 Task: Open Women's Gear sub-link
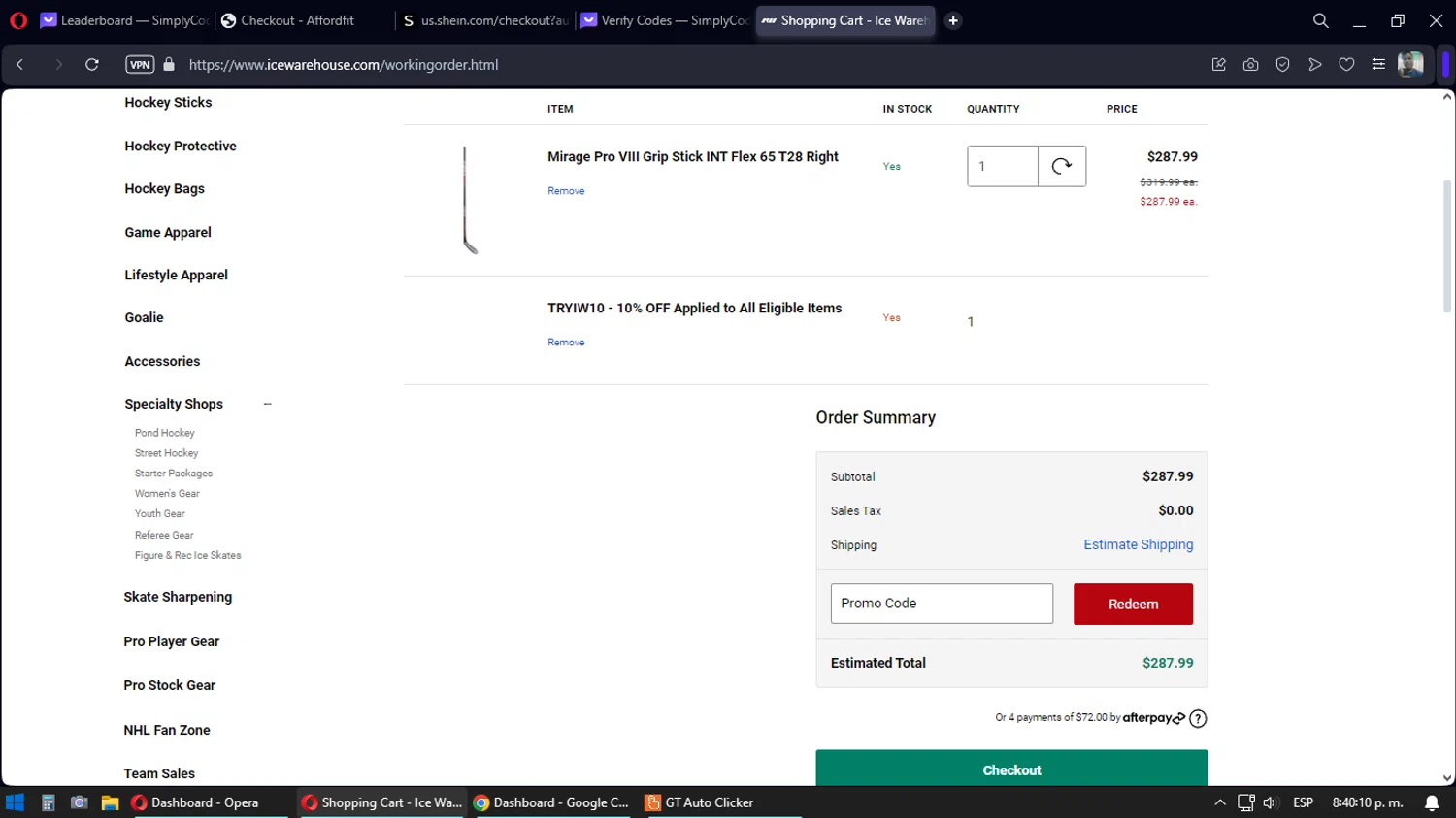click(167, 494)
